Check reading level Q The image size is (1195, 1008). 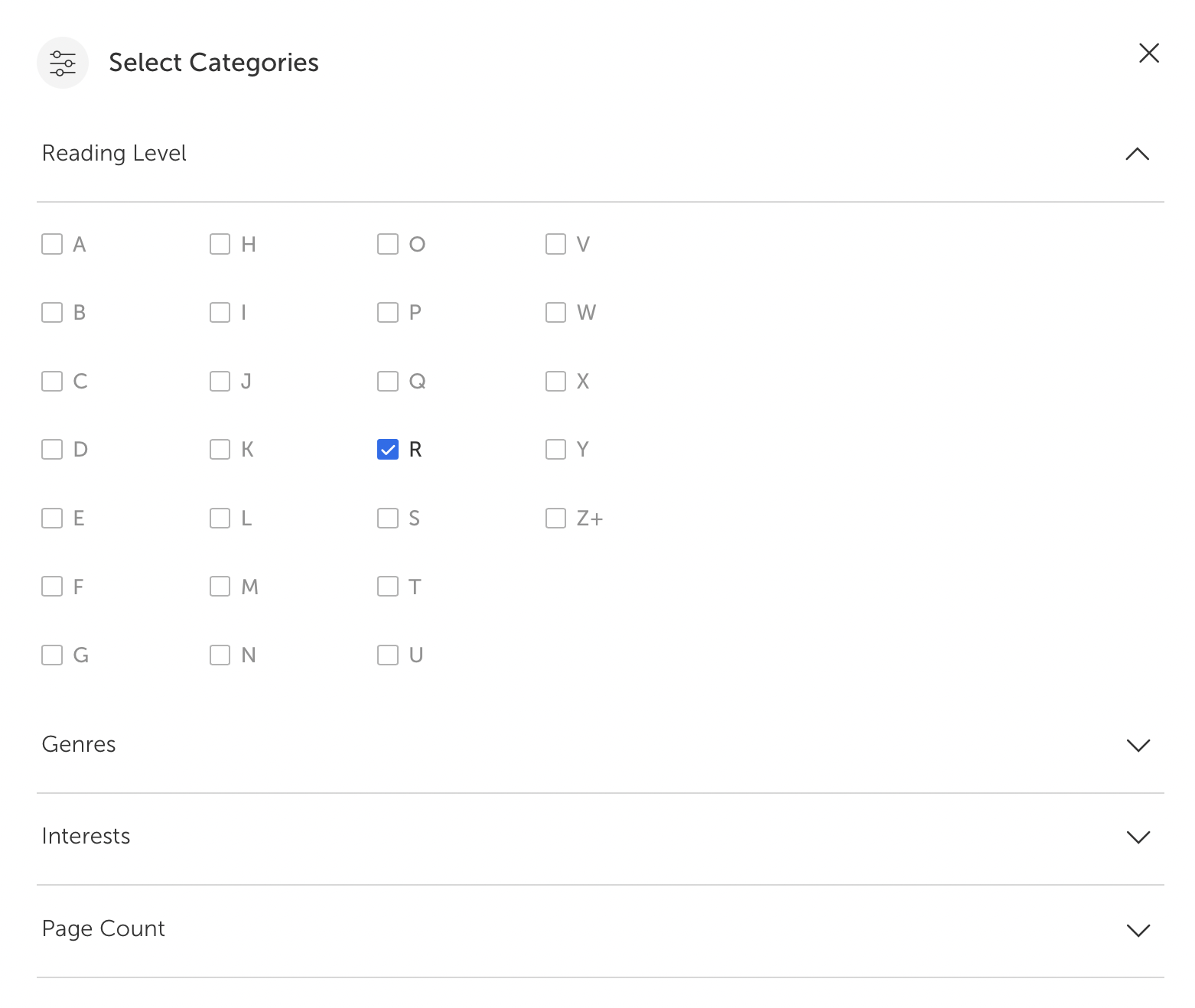coord(388,381)
